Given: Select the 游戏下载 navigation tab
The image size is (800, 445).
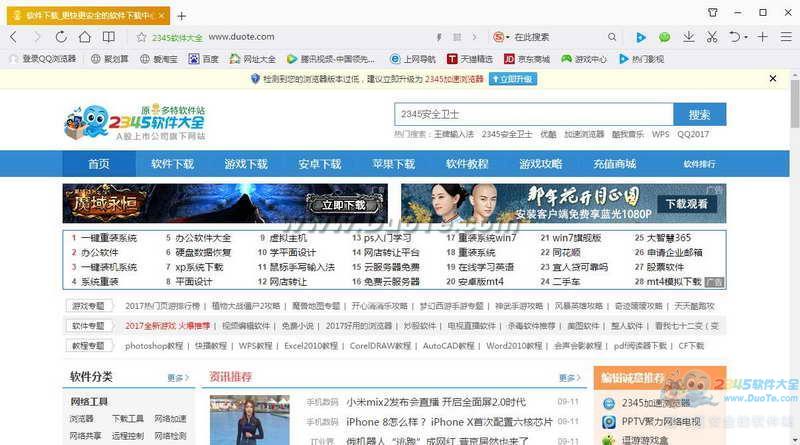Looking at the screenshot, I should pos(246,164).
